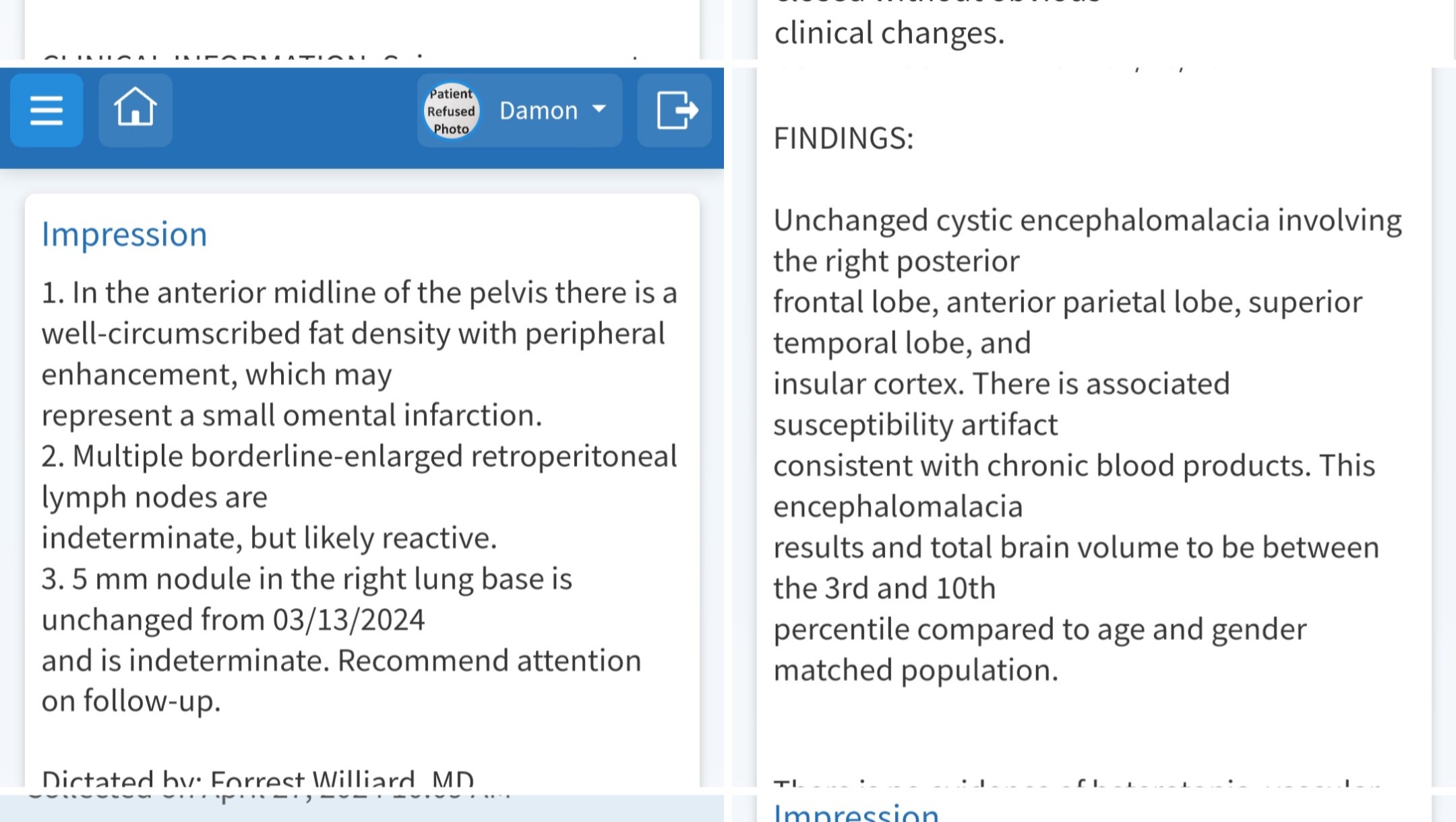Click the clinical changes text at top
The image size is (1456, 822).
pyautogui.click(x=889, y=33)
